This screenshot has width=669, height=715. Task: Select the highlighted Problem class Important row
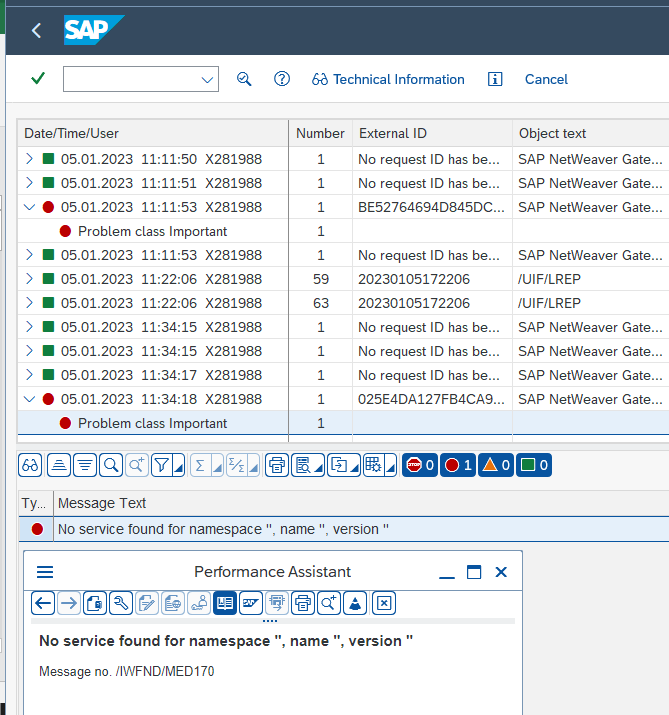343,423
